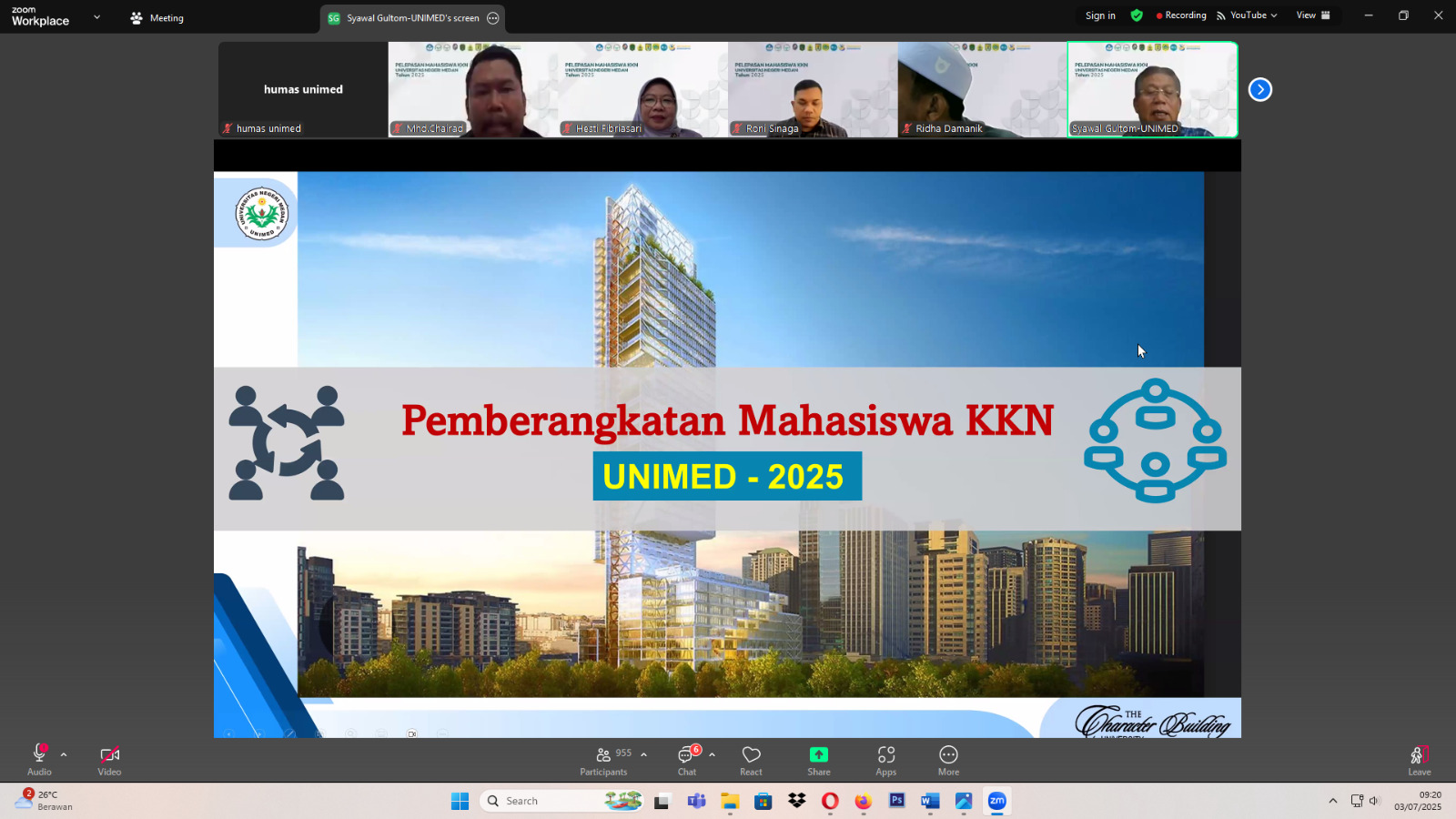Open the Participants panel

(x=603, y=761)
